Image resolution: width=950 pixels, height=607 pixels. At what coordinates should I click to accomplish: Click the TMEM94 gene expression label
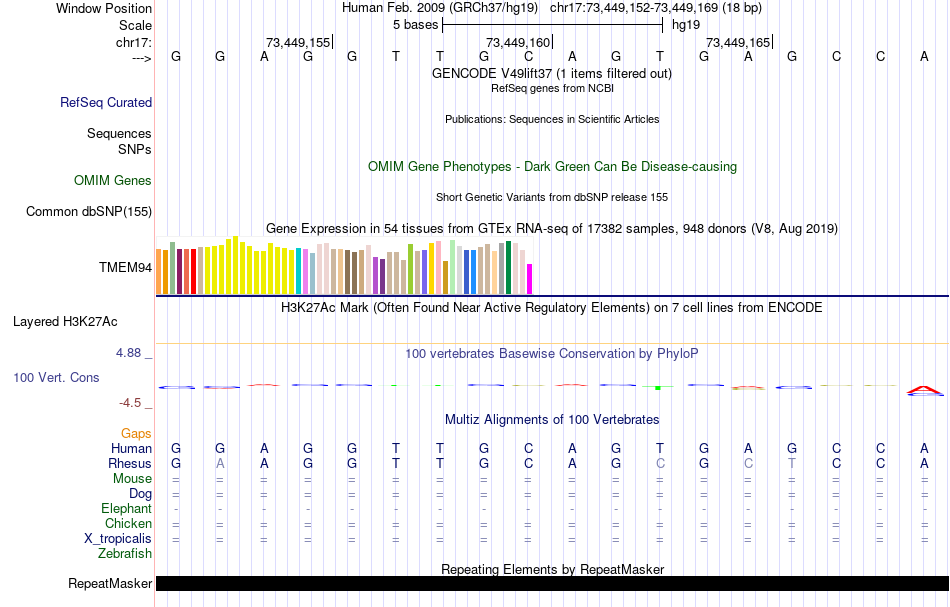click(125, 267)
